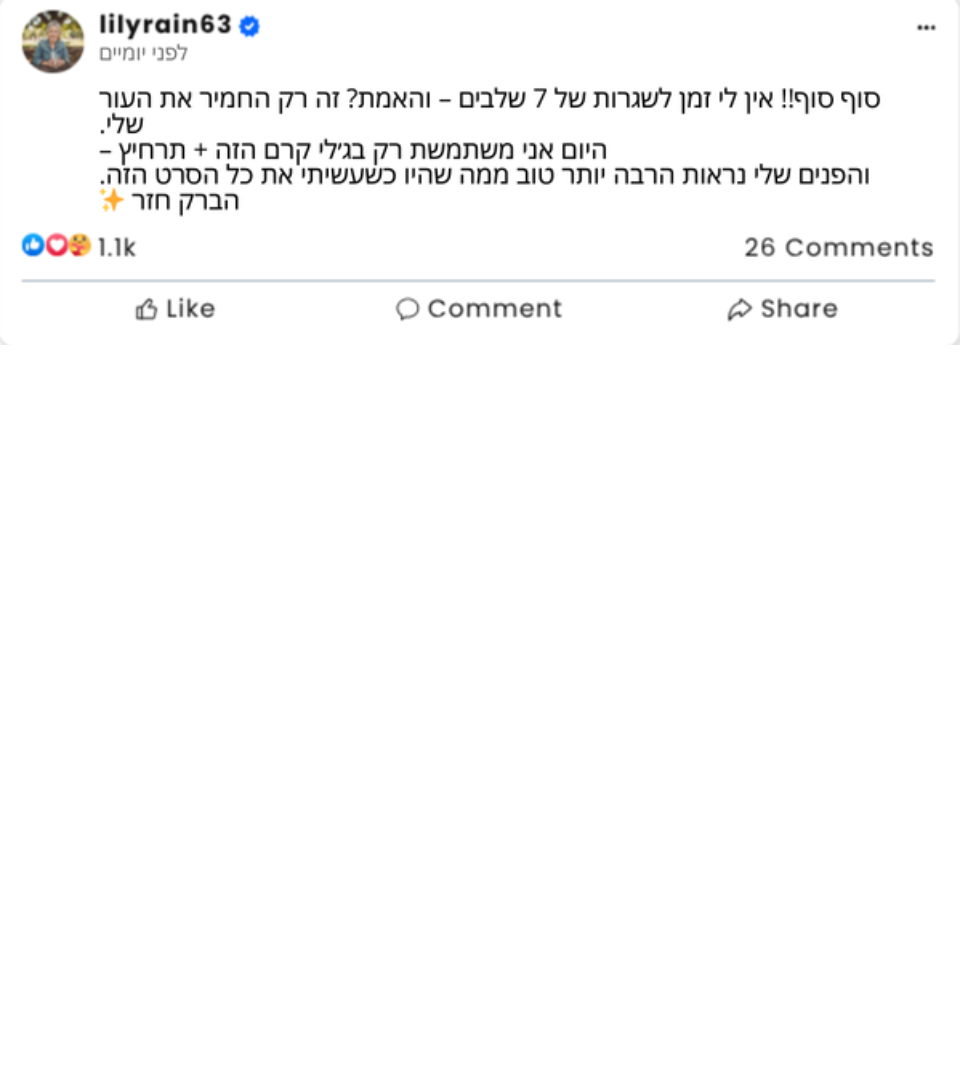Click the post line starting "והפנים שלי"

click(485, 176)
